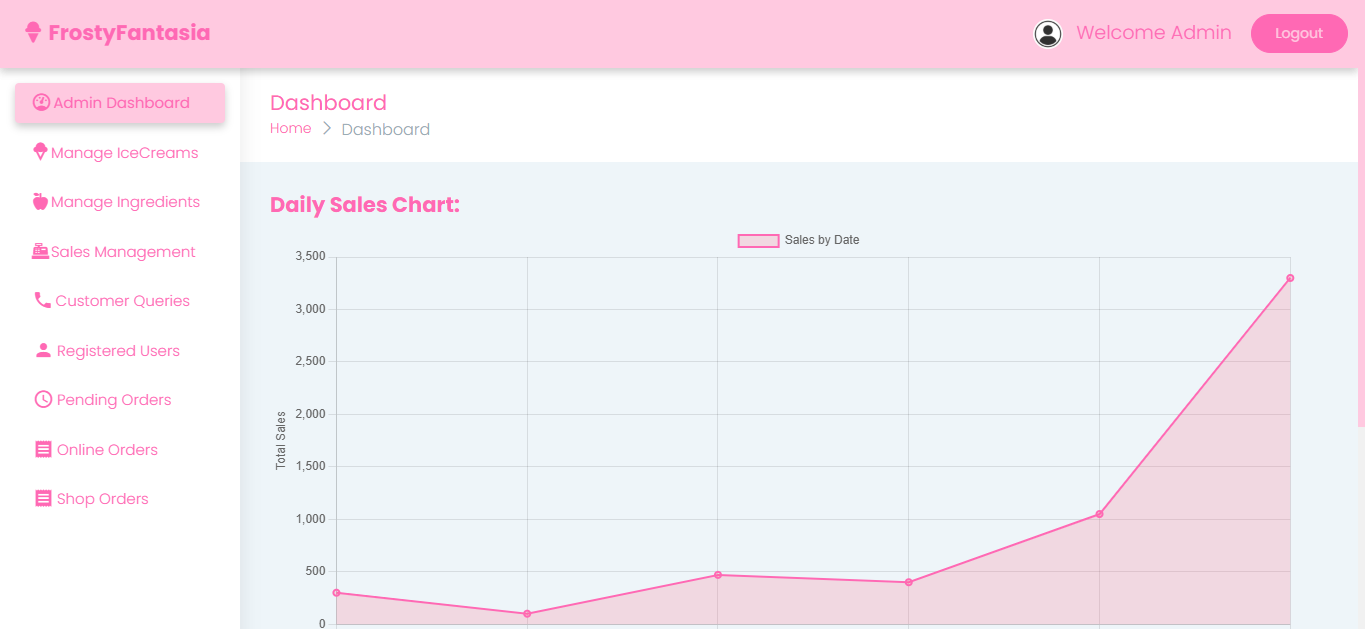Open the Sales Management menu item
The height and width of the screenshot is (629, 1365).
[x=123, y=252]
